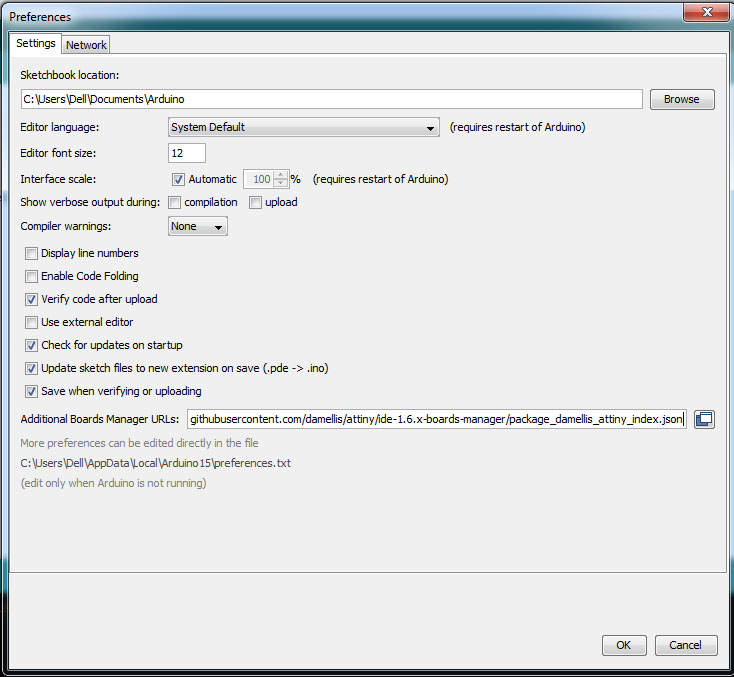Uncheck Verify code after upload
This screenshot has width=734, height=677.
[x=31, y=299]
